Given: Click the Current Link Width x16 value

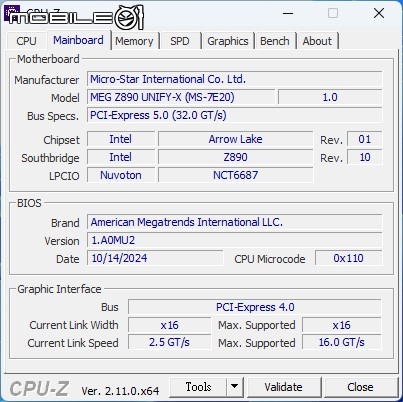Looking at the screenshot, I should coord(170,325).
